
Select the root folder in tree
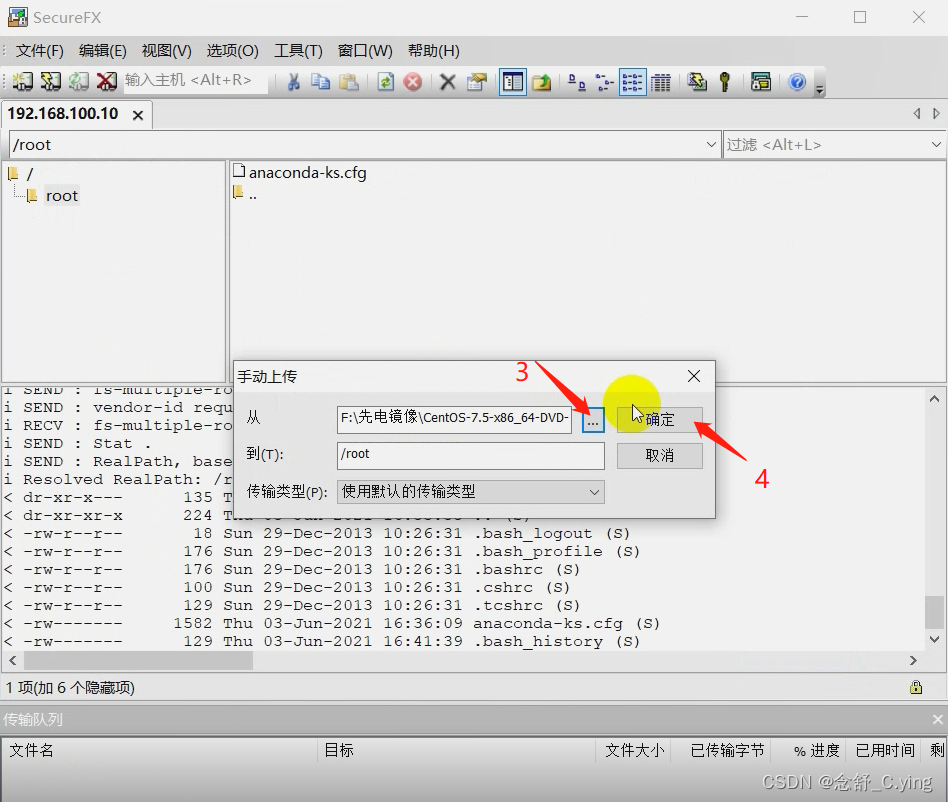[62, 196]
